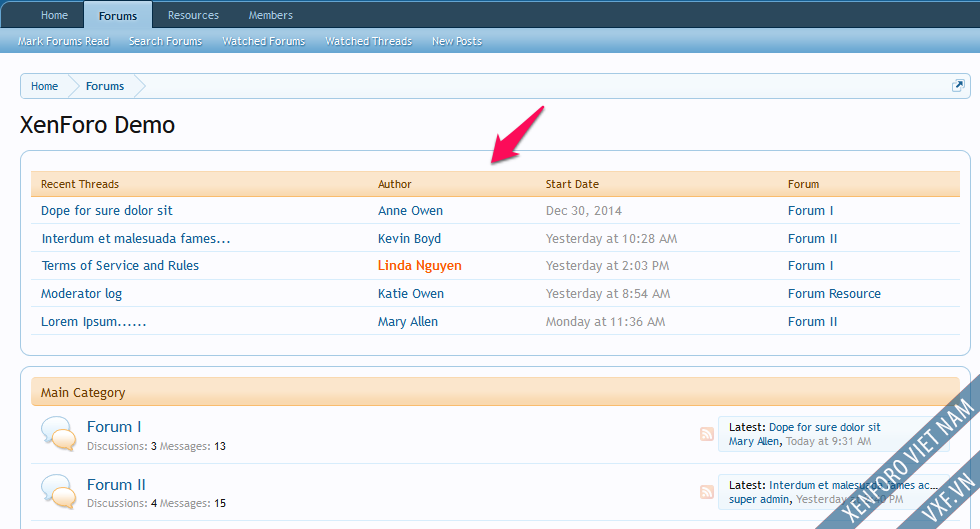Viewport: 980px width, 529px height.
Task: Open thread 'Interdum et malesuada fames...'
Action: [136, 238]
